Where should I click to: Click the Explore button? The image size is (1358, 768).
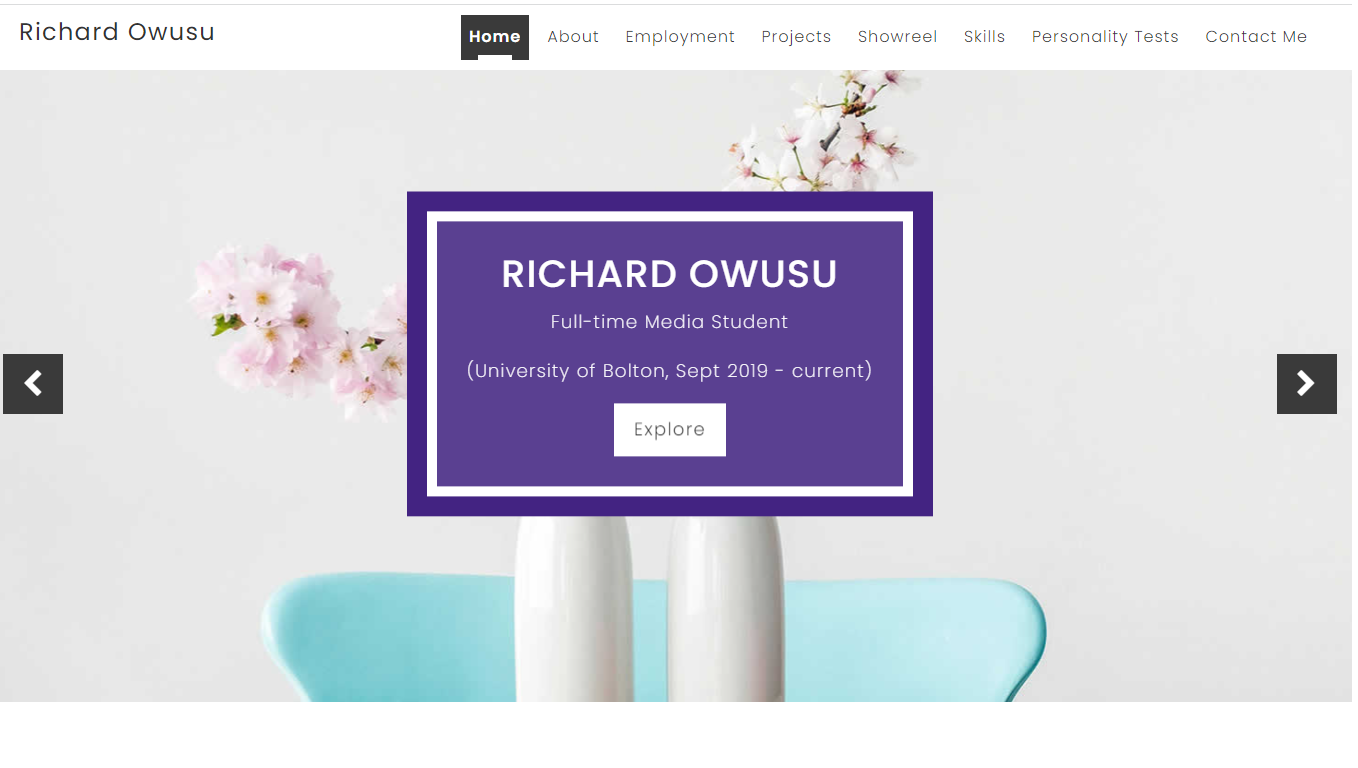click(670, 430)
